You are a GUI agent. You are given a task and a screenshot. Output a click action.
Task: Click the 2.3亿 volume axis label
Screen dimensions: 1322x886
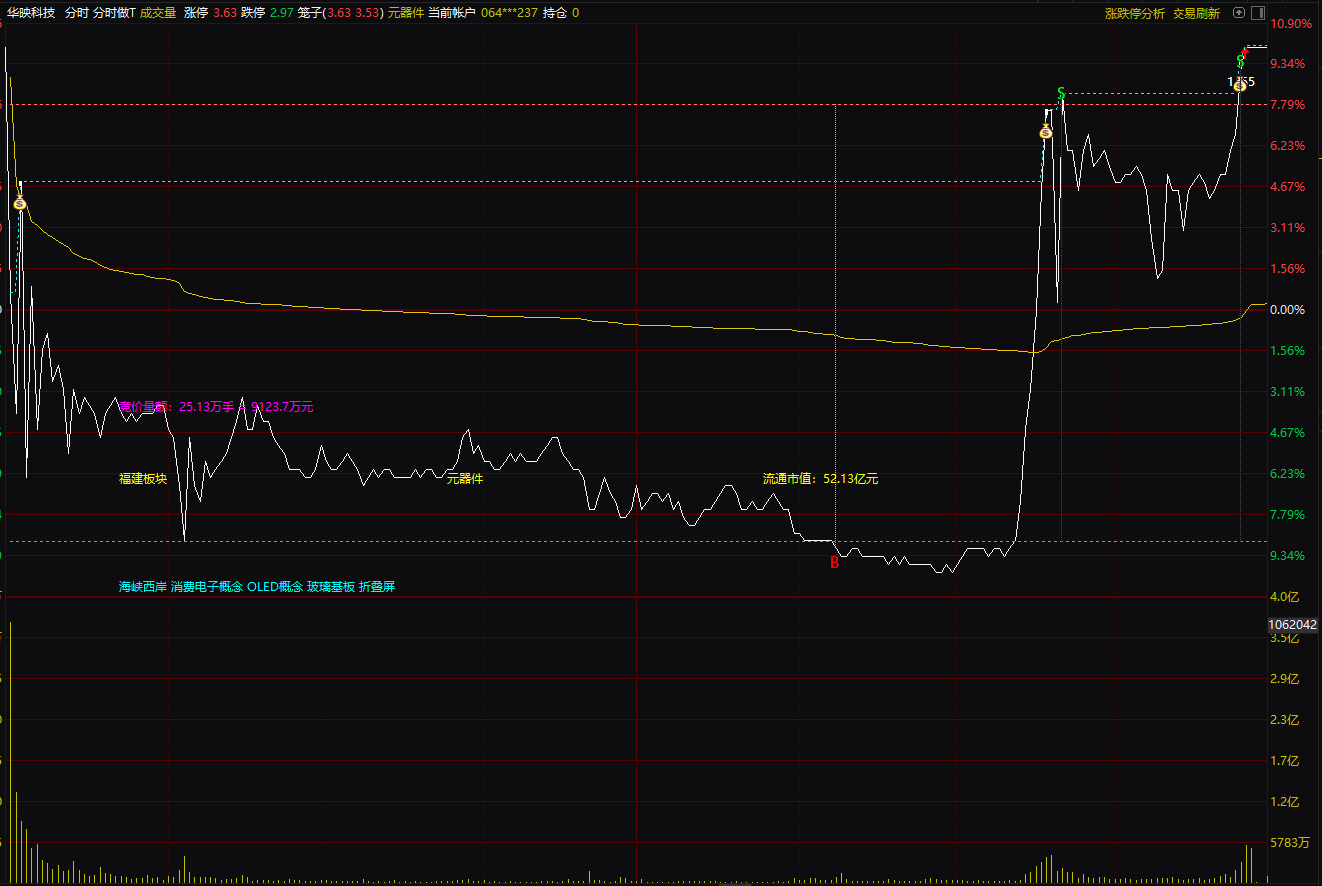(x=1284, y=720)
